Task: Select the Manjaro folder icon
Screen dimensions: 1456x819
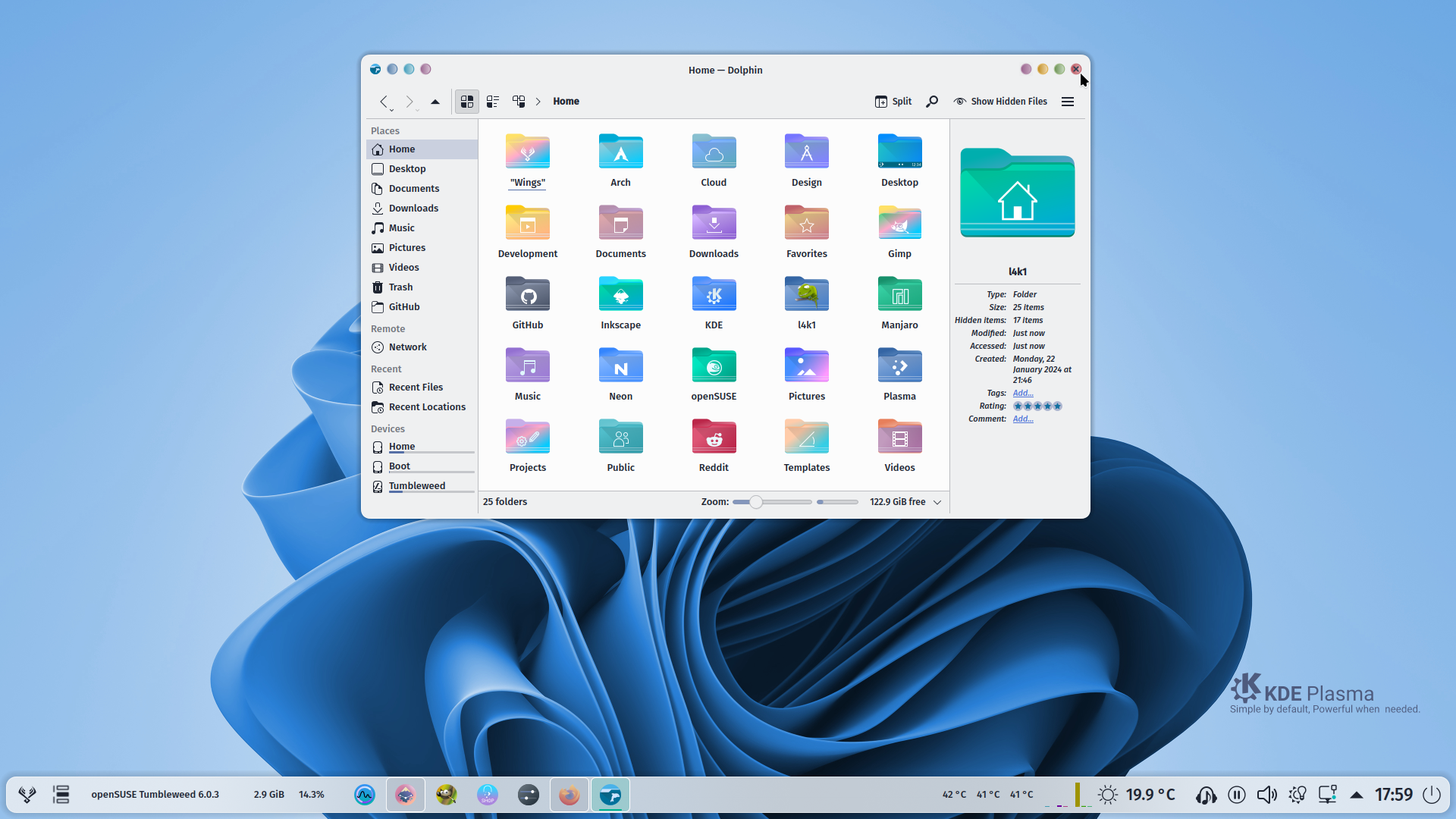Action: coord(900,294)
